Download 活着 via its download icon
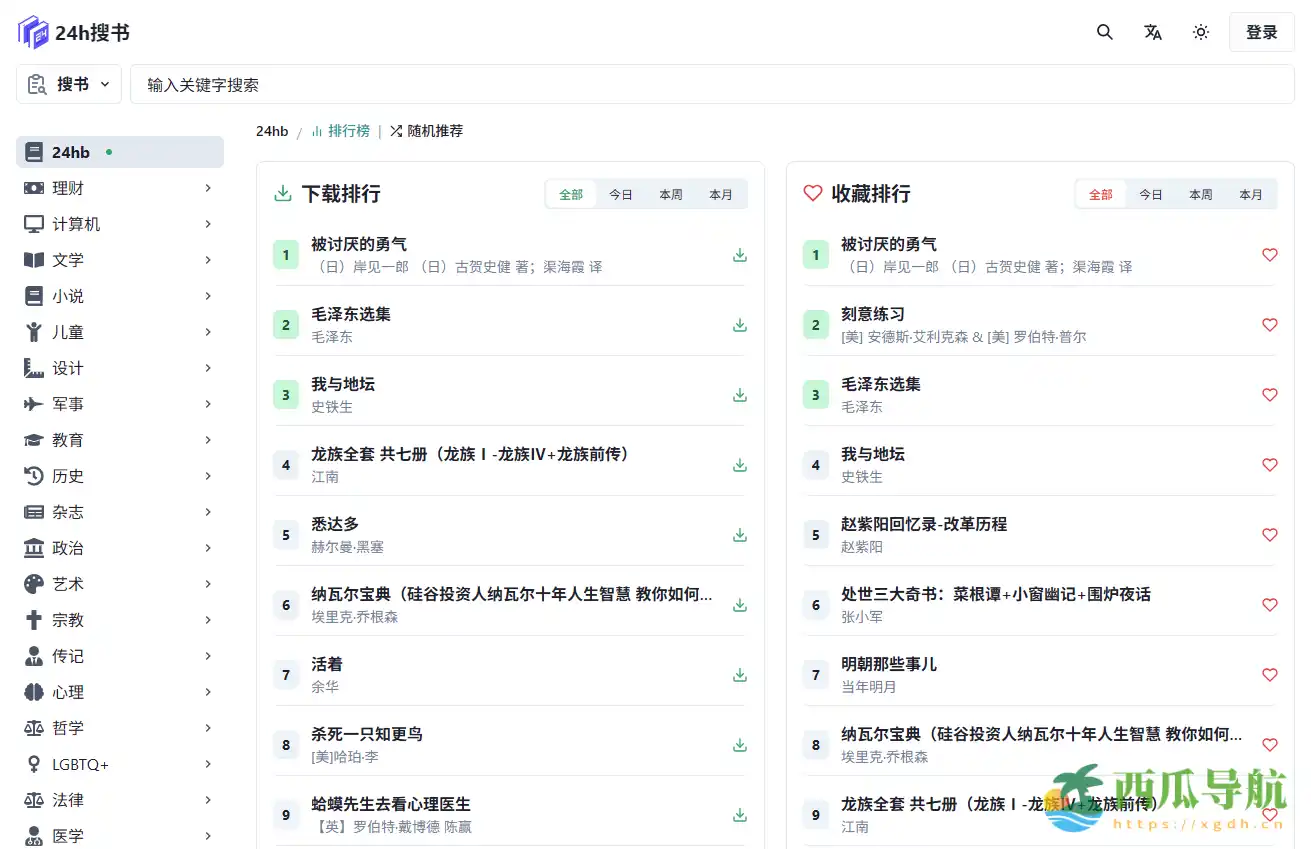1311x849 pixels. [739, 675]
